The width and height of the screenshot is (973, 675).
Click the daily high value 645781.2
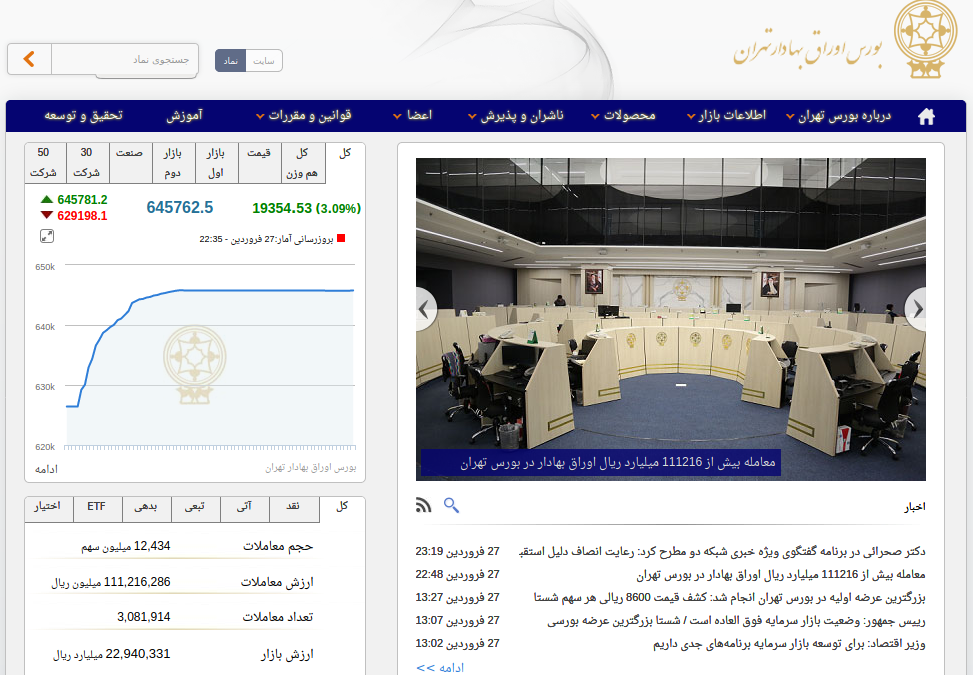tap(82, 200)
